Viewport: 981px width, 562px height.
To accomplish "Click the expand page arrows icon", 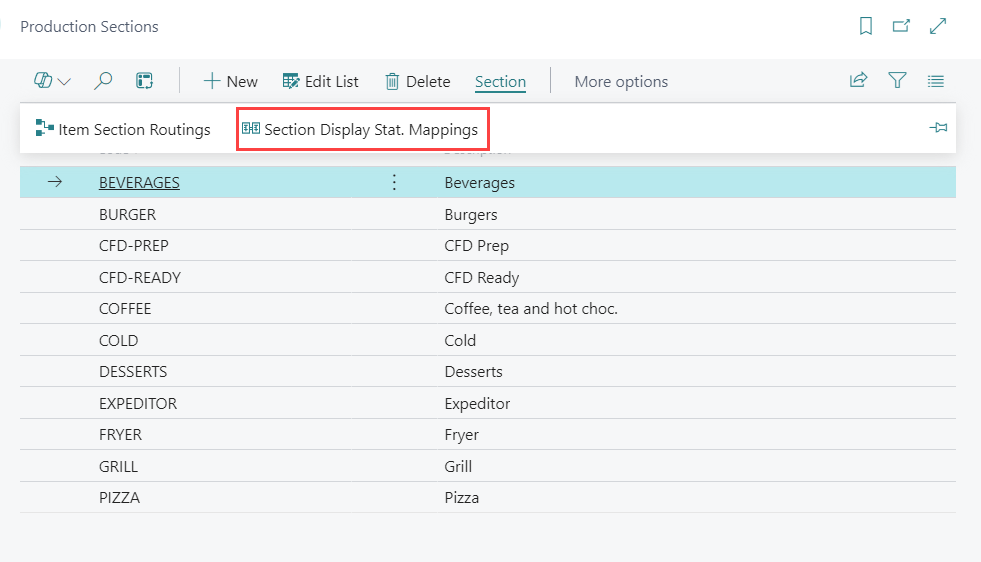I will tap(938, 27).
